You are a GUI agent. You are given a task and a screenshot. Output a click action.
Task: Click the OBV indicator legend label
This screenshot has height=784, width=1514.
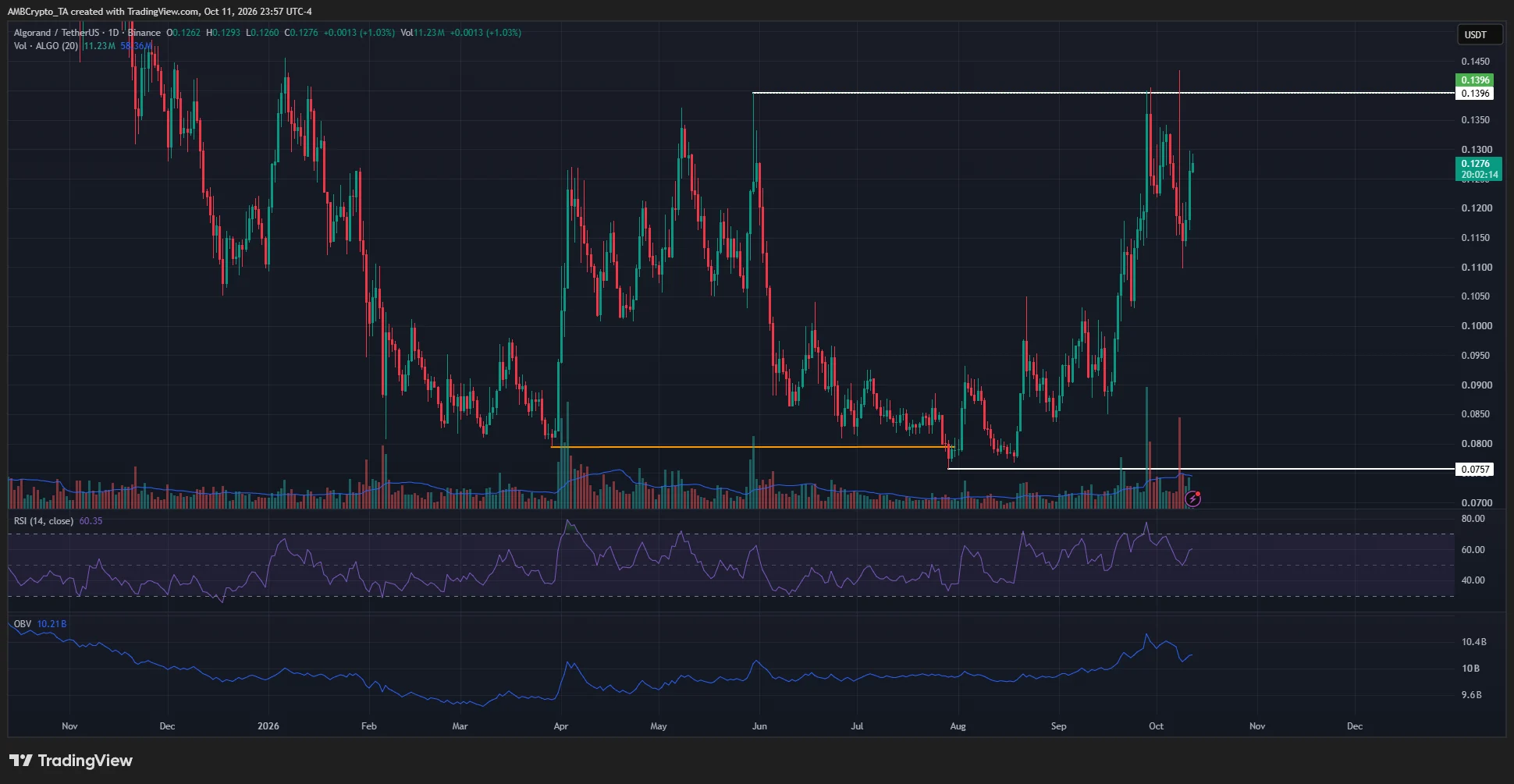(x=23, y=624)
